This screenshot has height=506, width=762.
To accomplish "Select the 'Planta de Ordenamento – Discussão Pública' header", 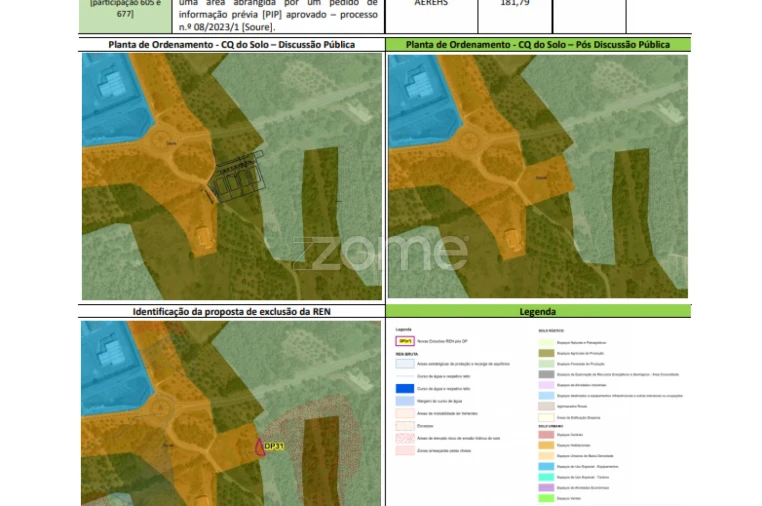I will (x=231, y=45).
